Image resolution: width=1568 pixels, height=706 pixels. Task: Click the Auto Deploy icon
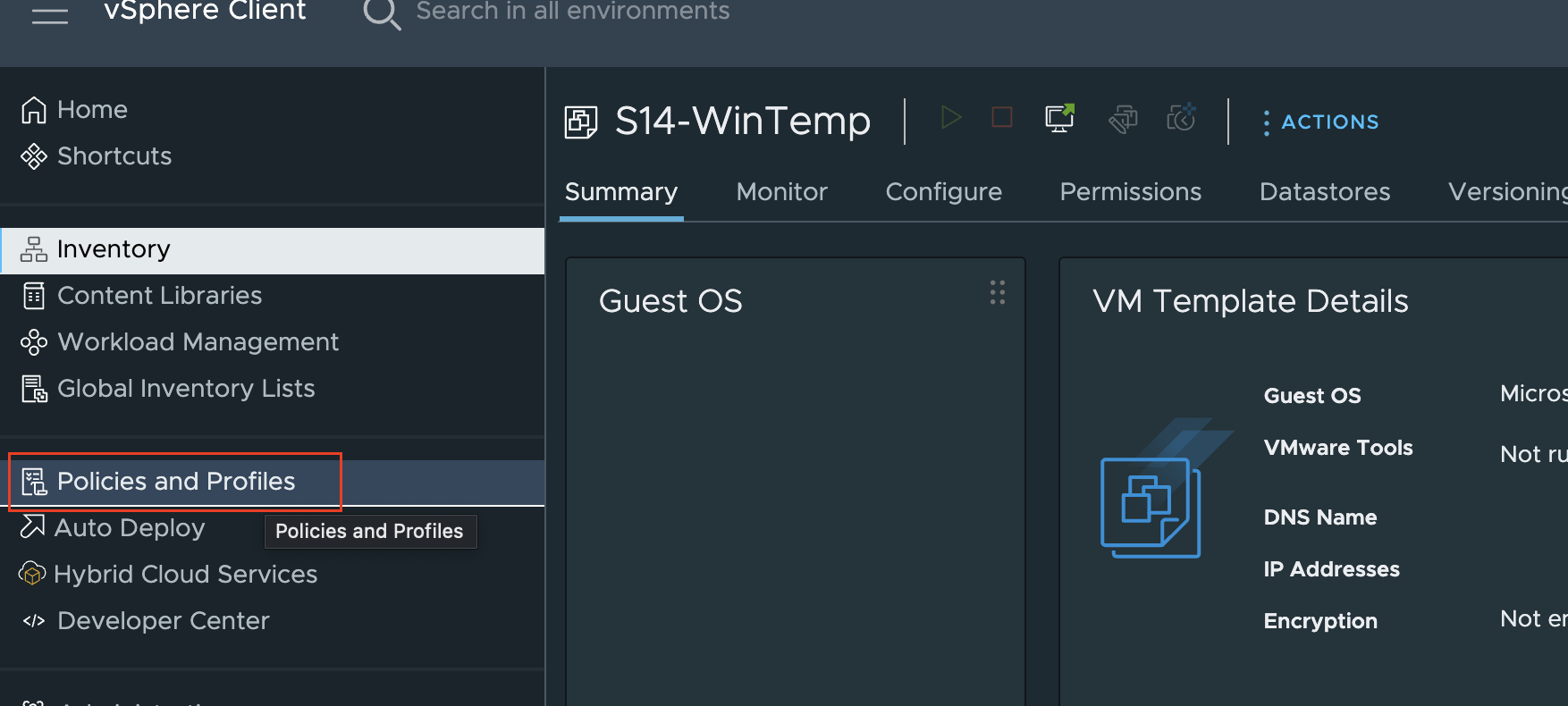tap(32, 526)
